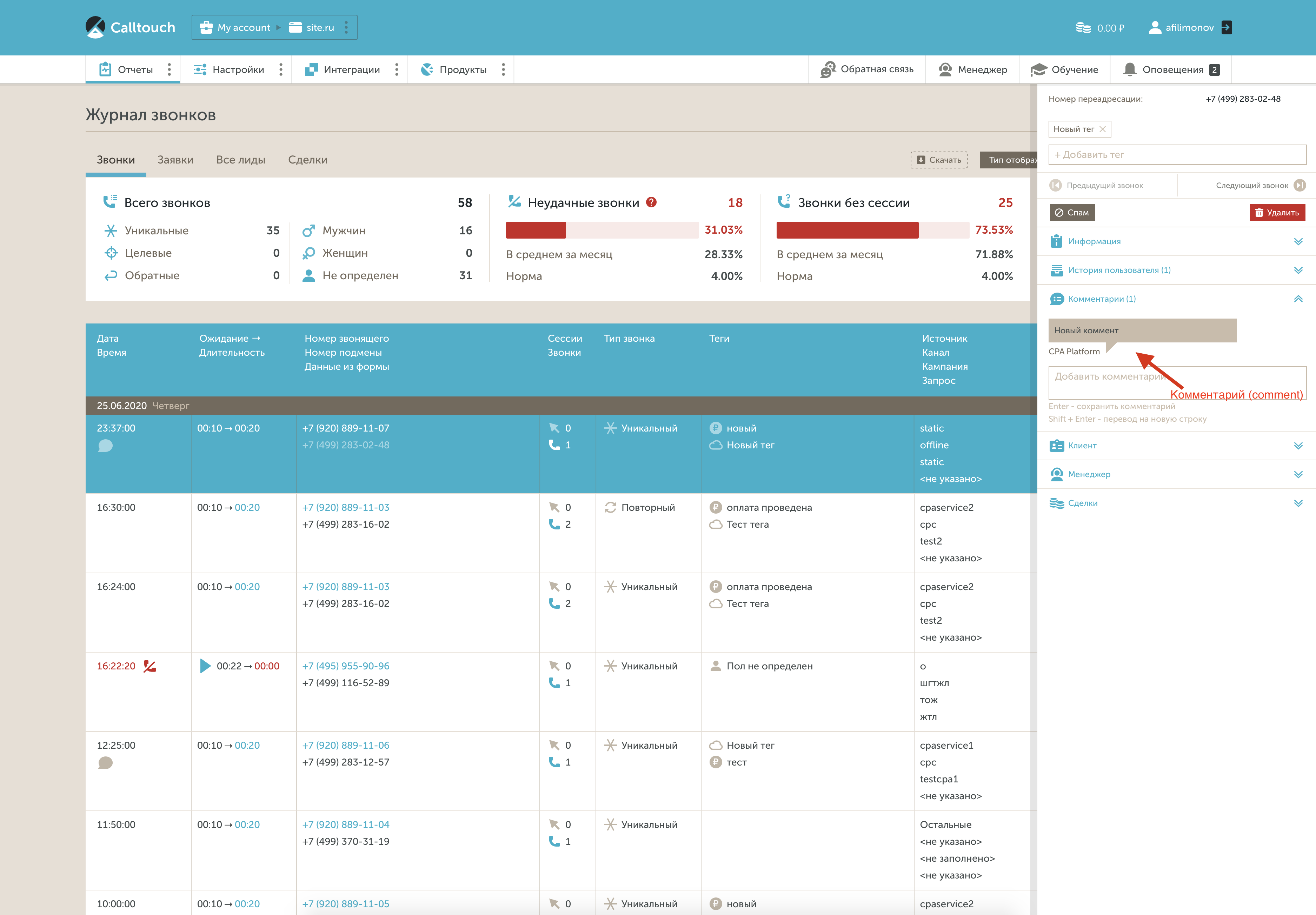The width and height of the screenshot is (1316, 915).
Task: Expand the Сделки panel section
Action: point(1177,503)
